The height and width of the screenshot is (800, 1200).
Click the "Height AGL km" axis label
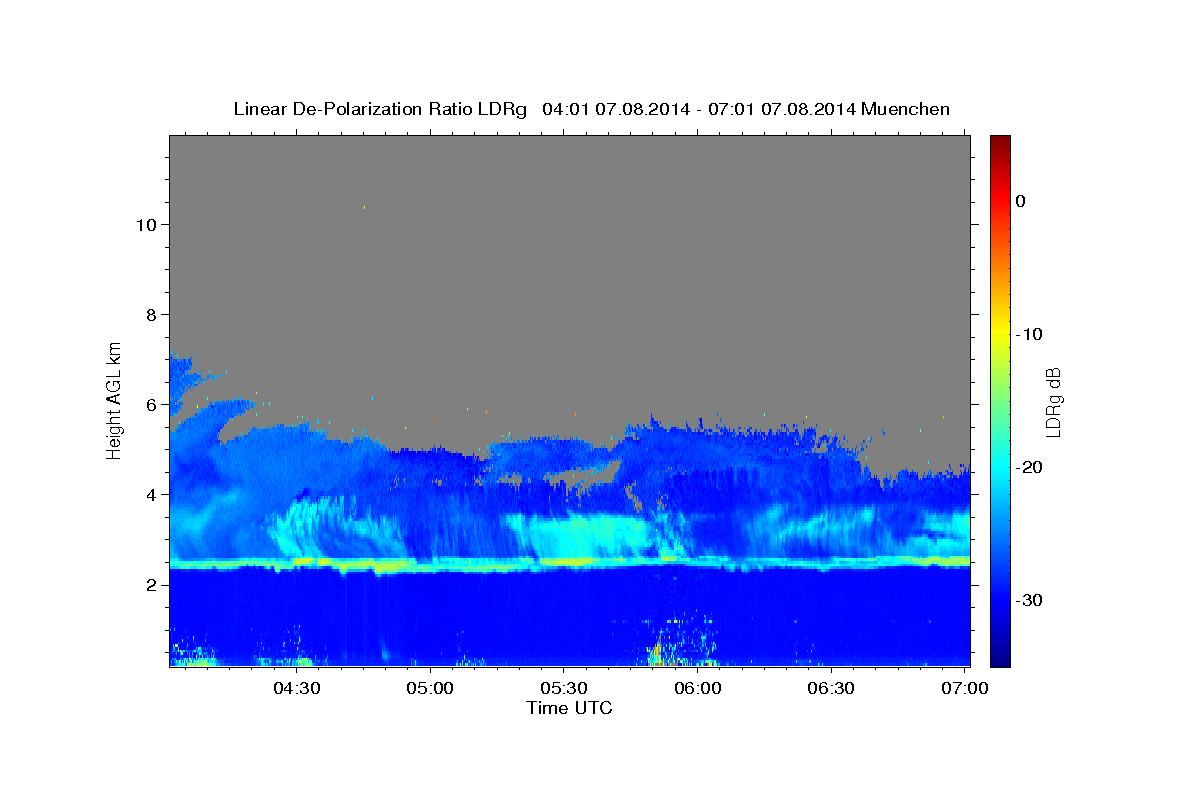115,399
